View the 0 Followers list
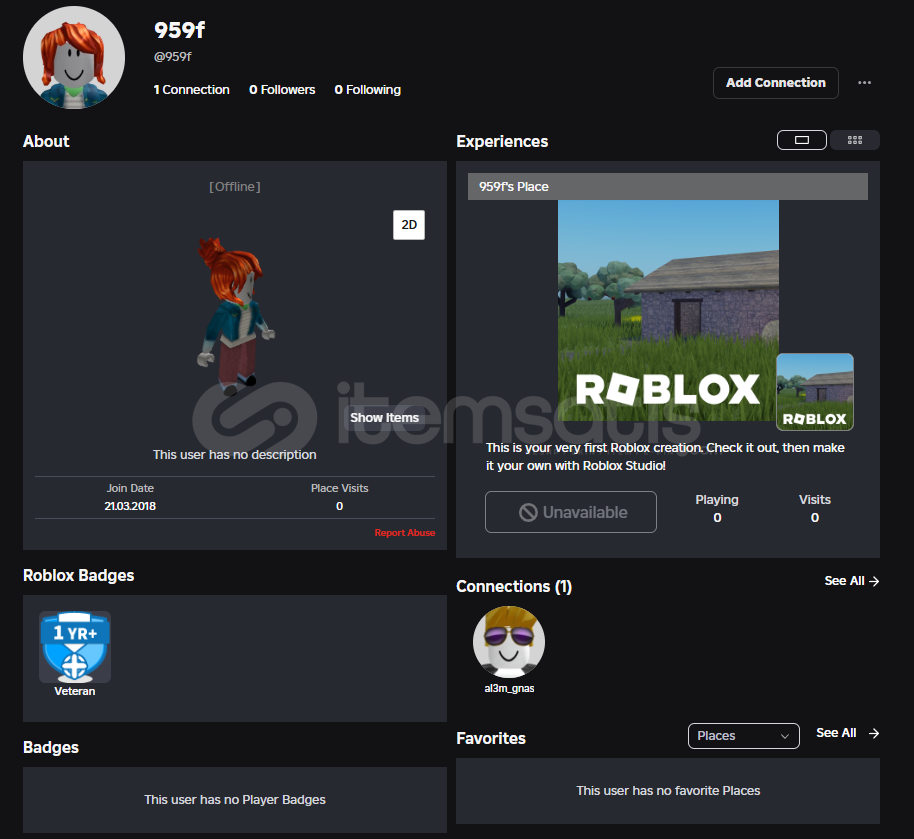 click(x=282, y=90)
